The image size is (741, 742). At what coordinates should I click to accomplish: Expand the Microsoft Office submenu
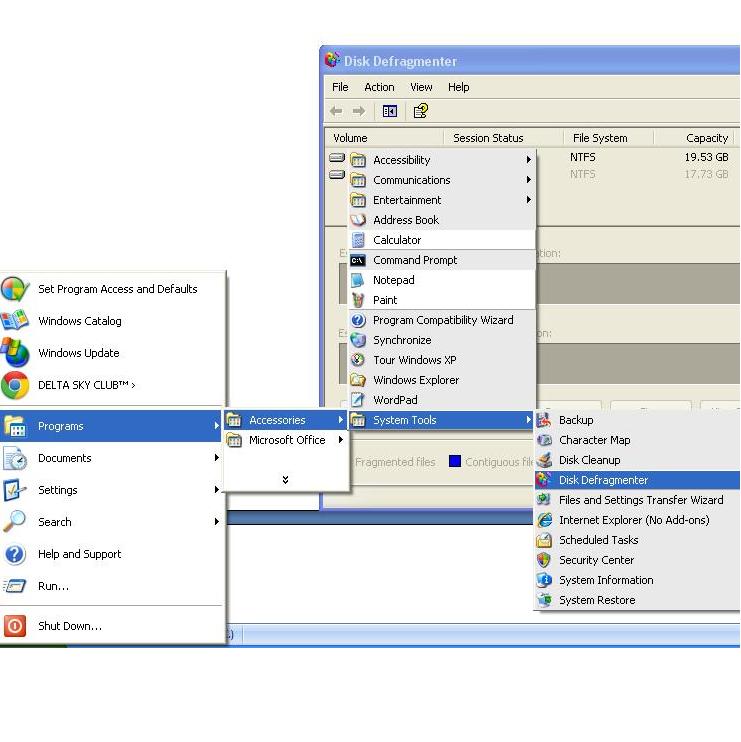point(286,440)
